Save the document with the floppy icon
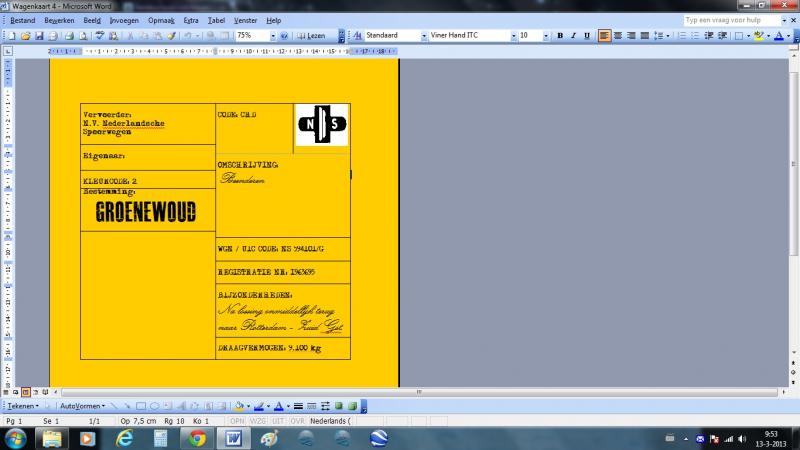This screenshot has width=800, height=450. pos(39,36)
